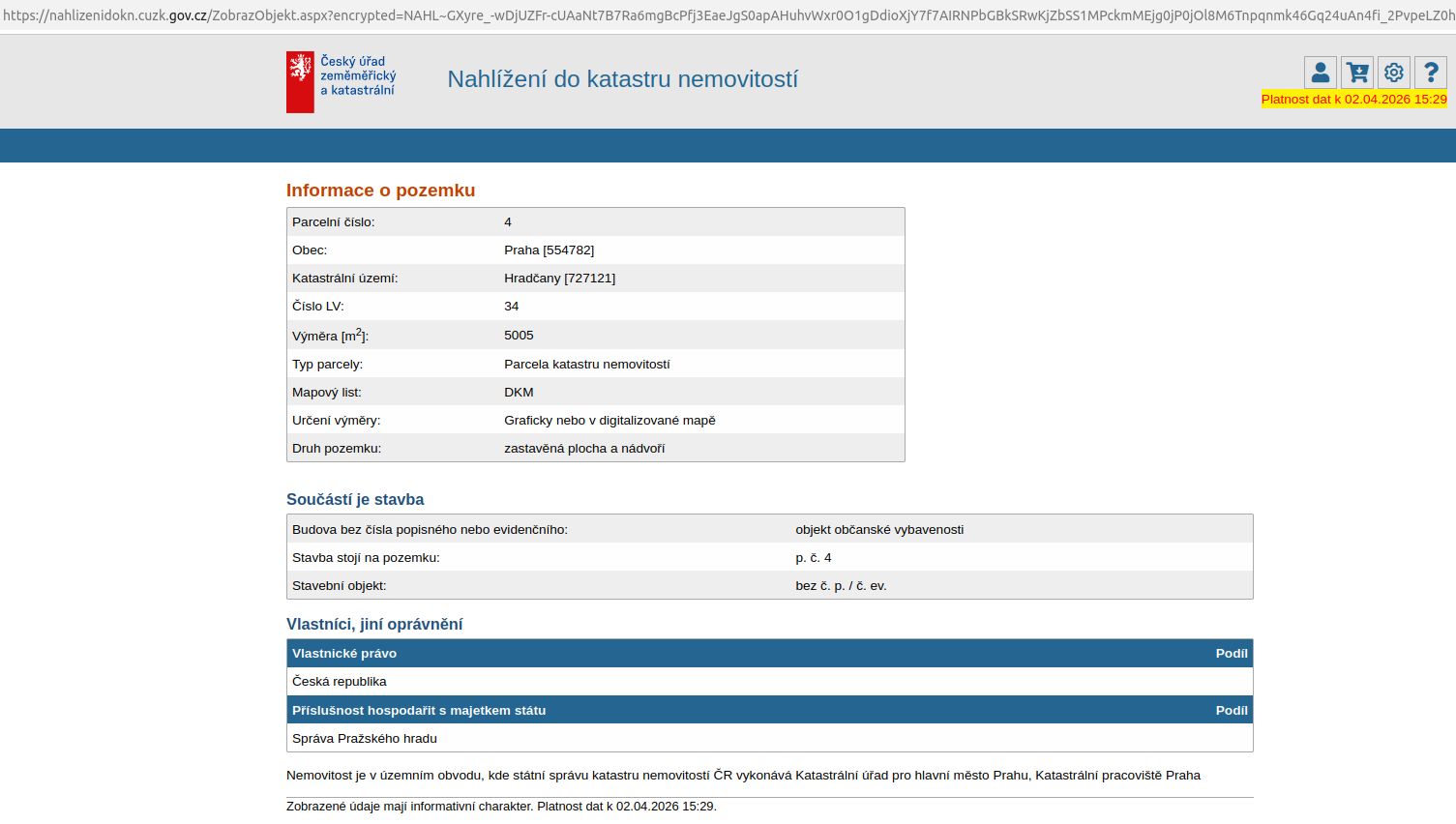1456x824 pixels.
Task: Click map sheet value 'DKM'
Action: [519, 393]
